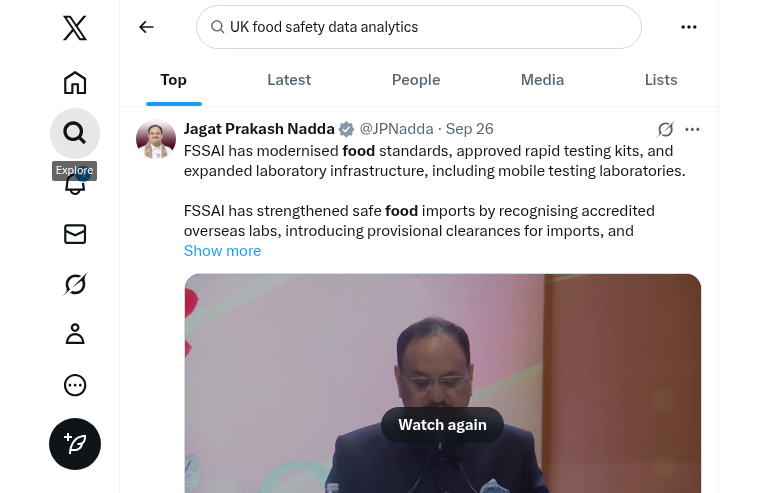
Task: Open the Lists tab
Action: pyautogui.click(x=661, y=80)
